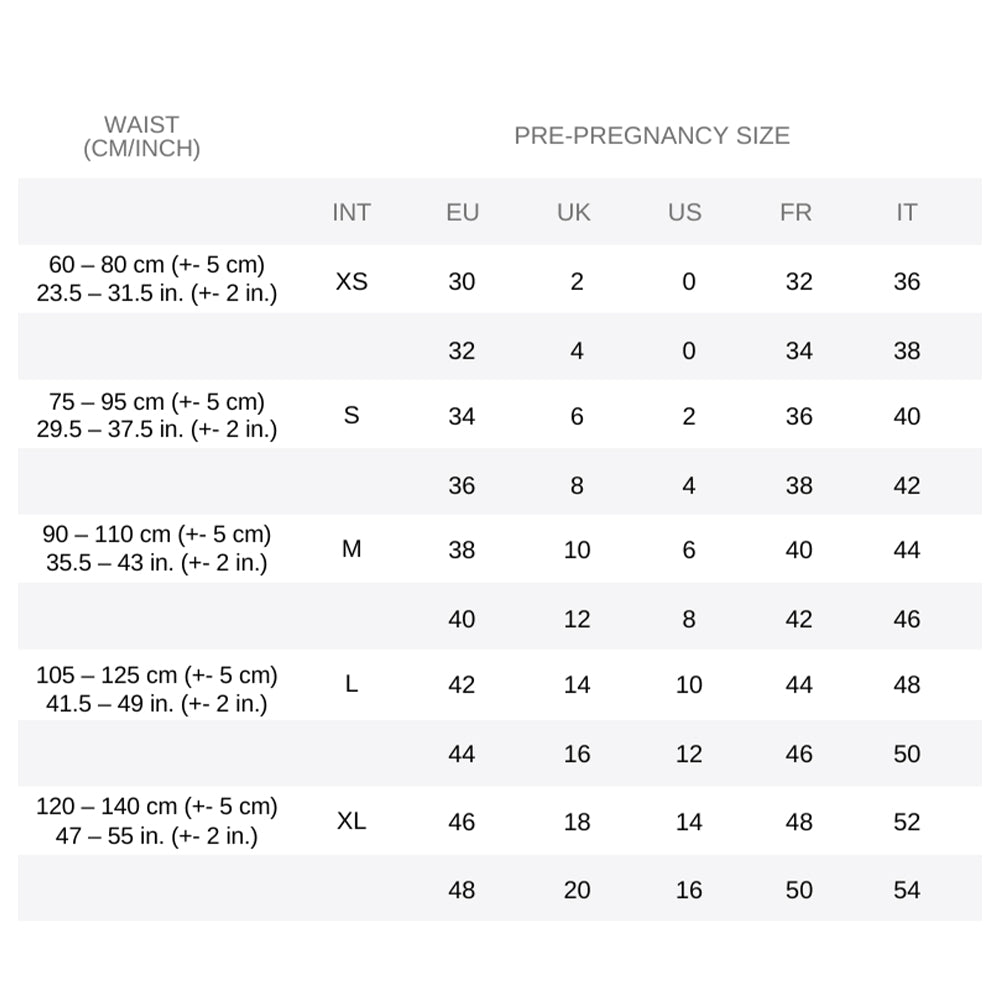Image resolution: width=1000 pixels, height=1000 pixels.
Task: Select the EU size 30 cell
Action: pyautogui.click(x=462, y=281)
